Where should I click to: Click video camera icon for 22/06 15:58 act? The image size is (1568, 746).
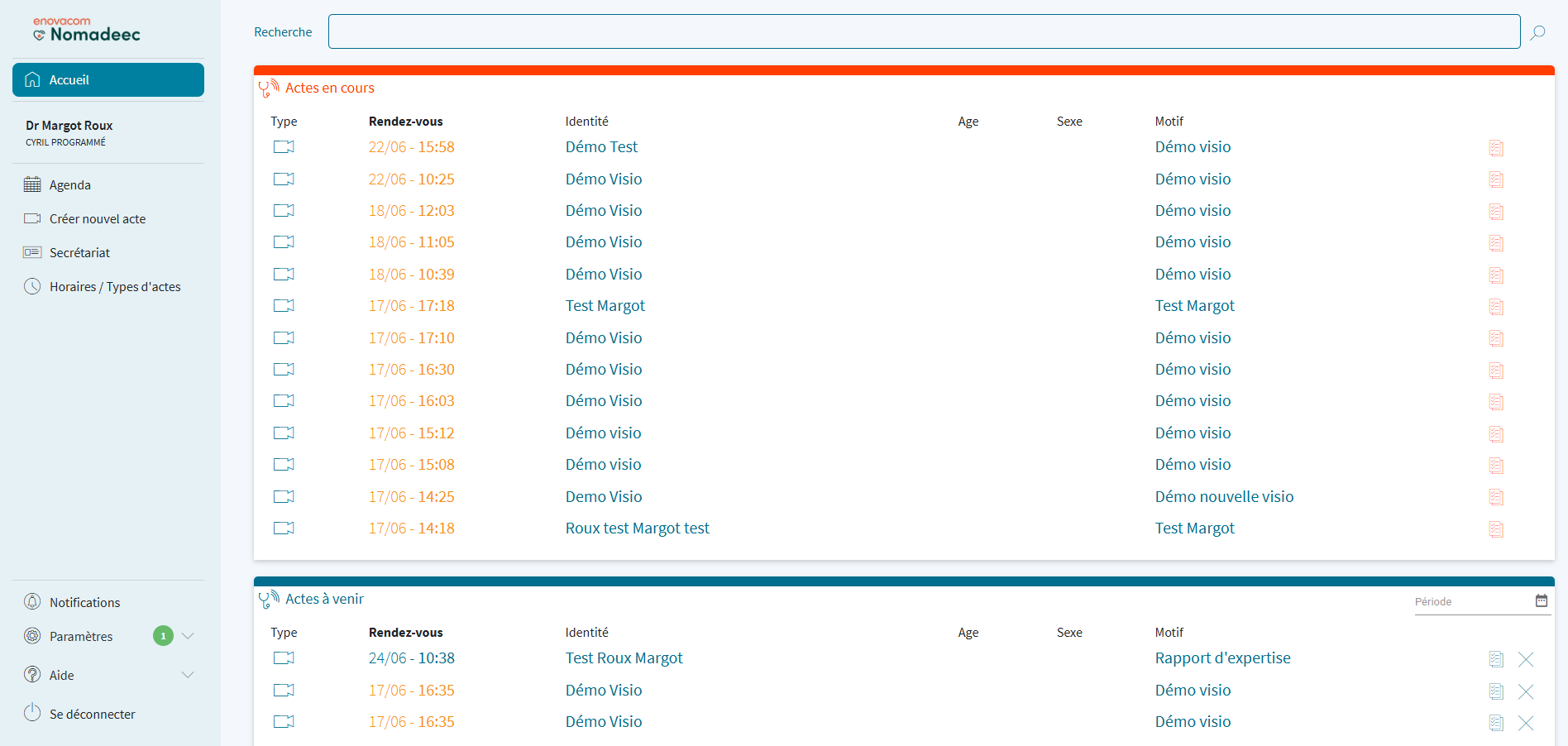click(284, 146)
